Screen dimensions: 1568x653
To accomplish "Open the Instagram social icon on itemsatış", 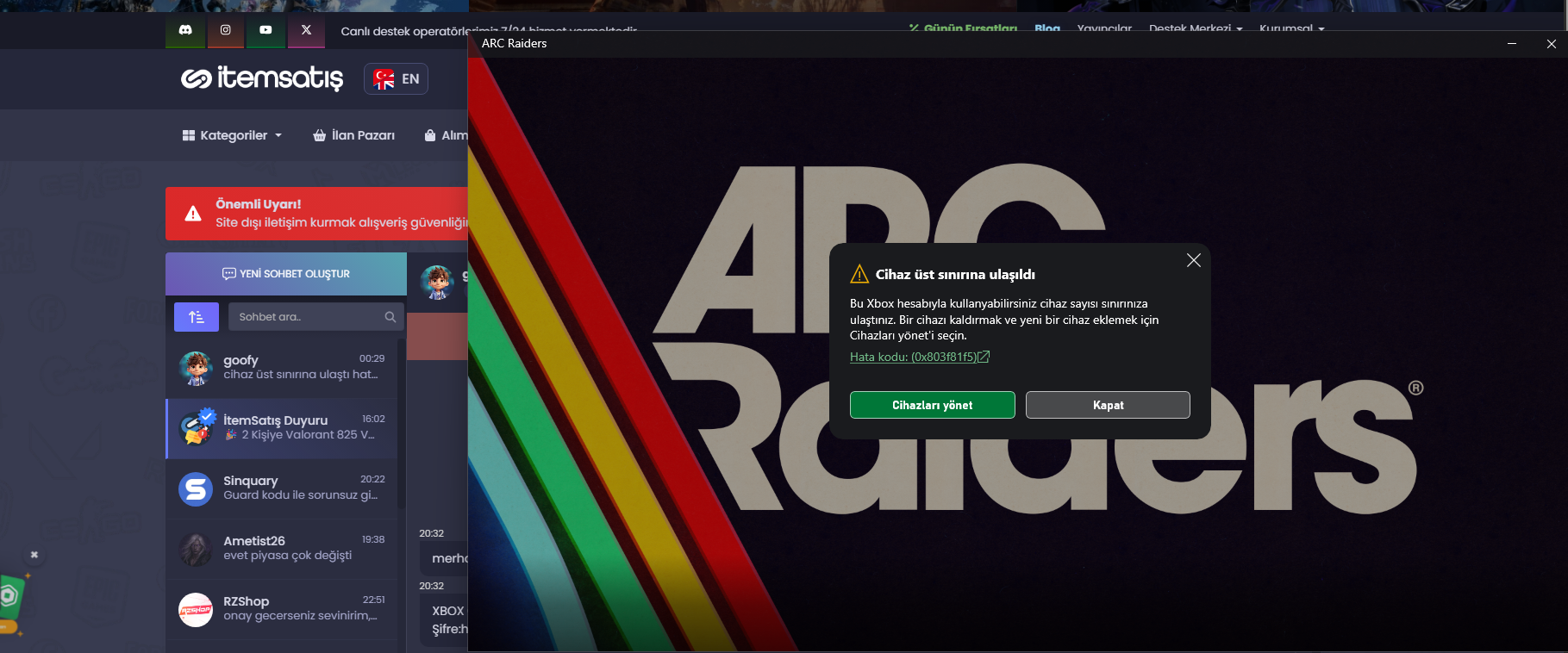I will point(226,30).
